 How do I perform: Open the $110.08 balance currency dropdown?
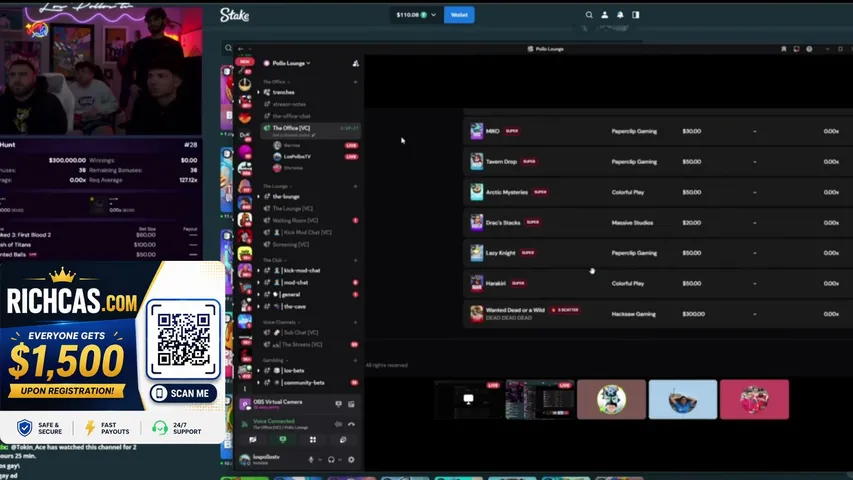point(416,15)
